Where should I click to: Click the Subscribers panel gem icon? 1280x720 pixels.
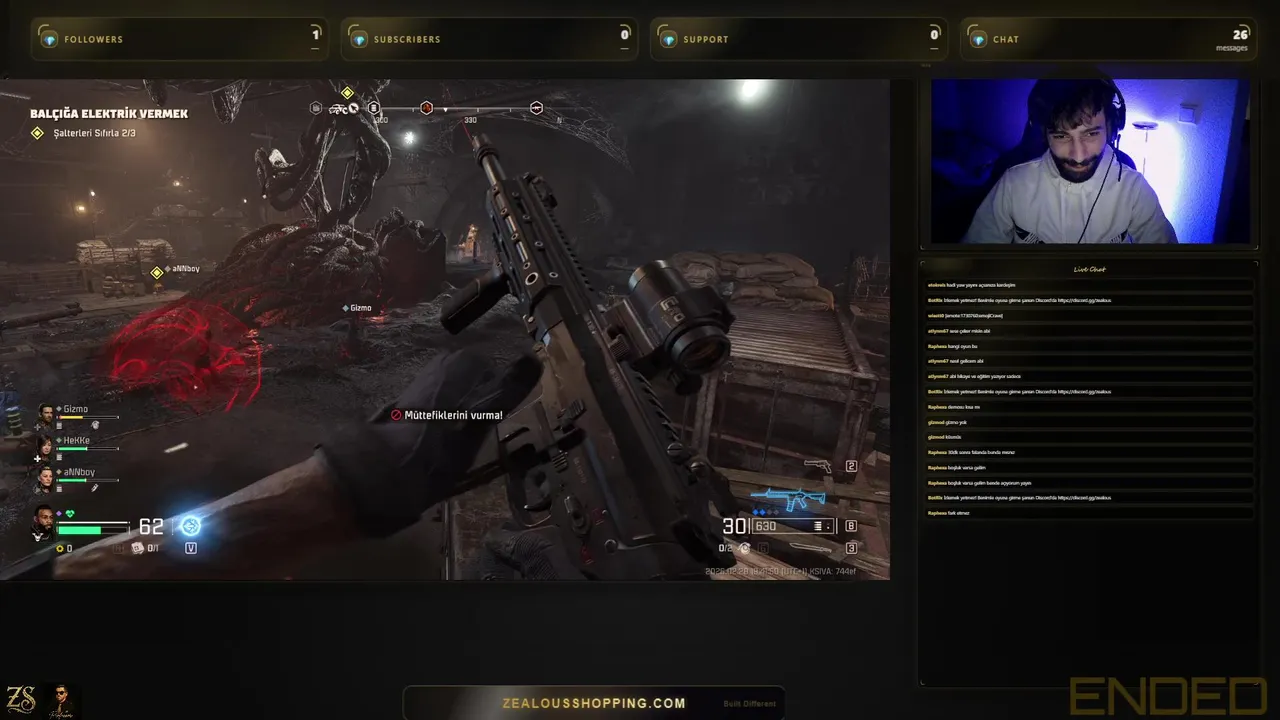click(x=358, y=39)
